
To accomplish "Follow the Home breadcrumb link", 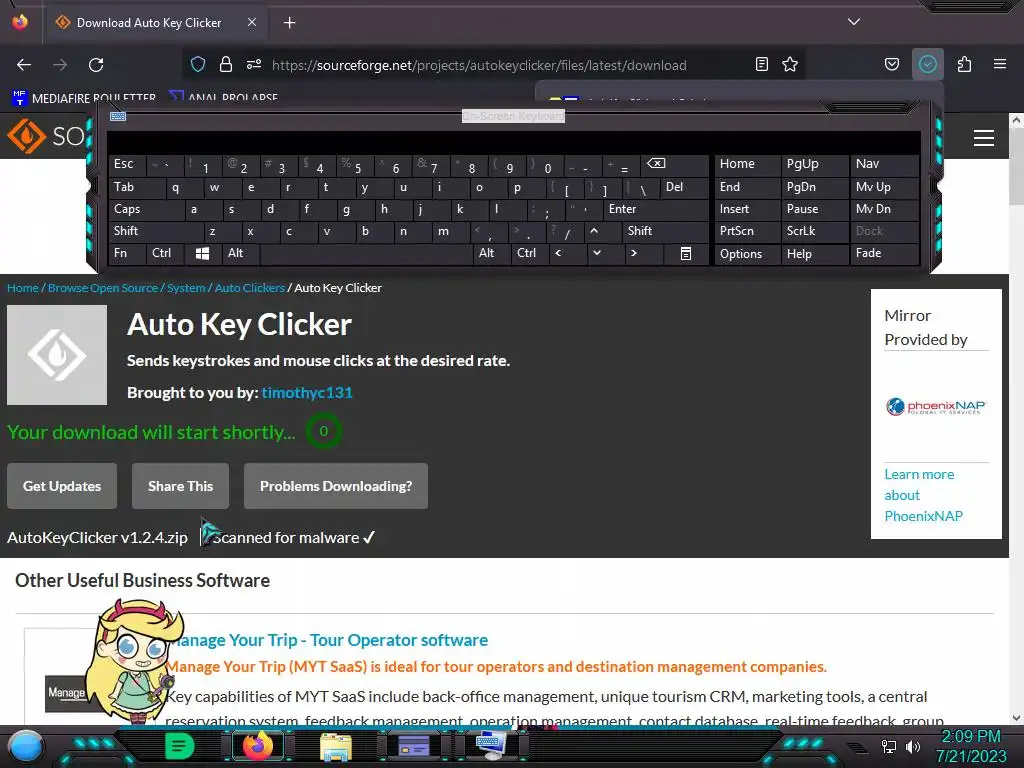I will (x=23, y=288).
